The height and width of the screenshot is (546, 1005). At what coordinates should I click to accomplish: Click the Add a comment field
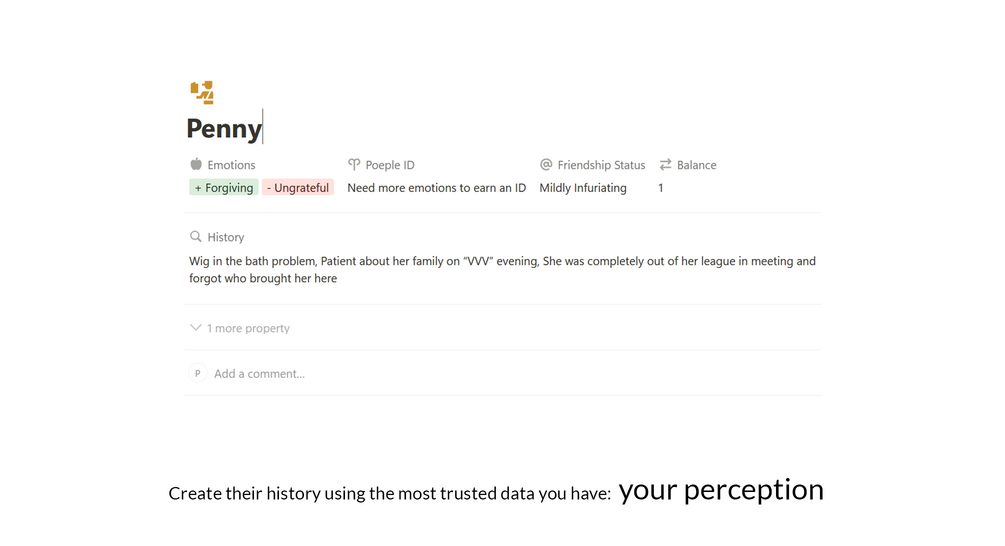point(260,374)
